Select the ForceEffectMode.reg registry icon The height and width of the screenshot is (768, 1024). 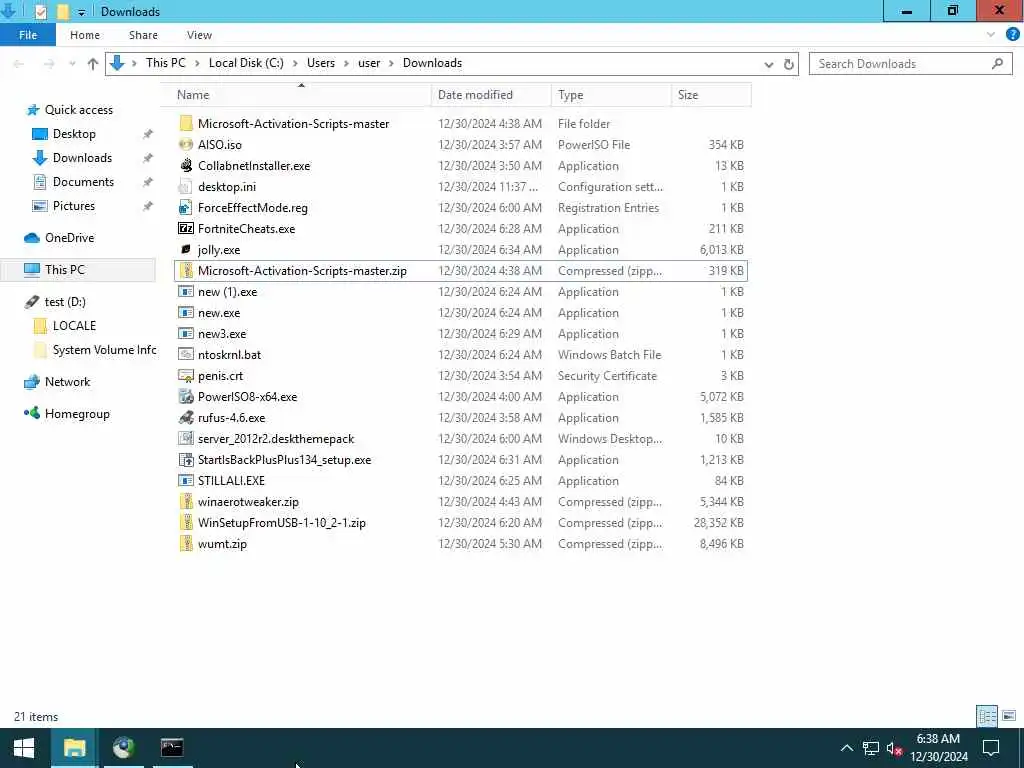click(186, 208)
